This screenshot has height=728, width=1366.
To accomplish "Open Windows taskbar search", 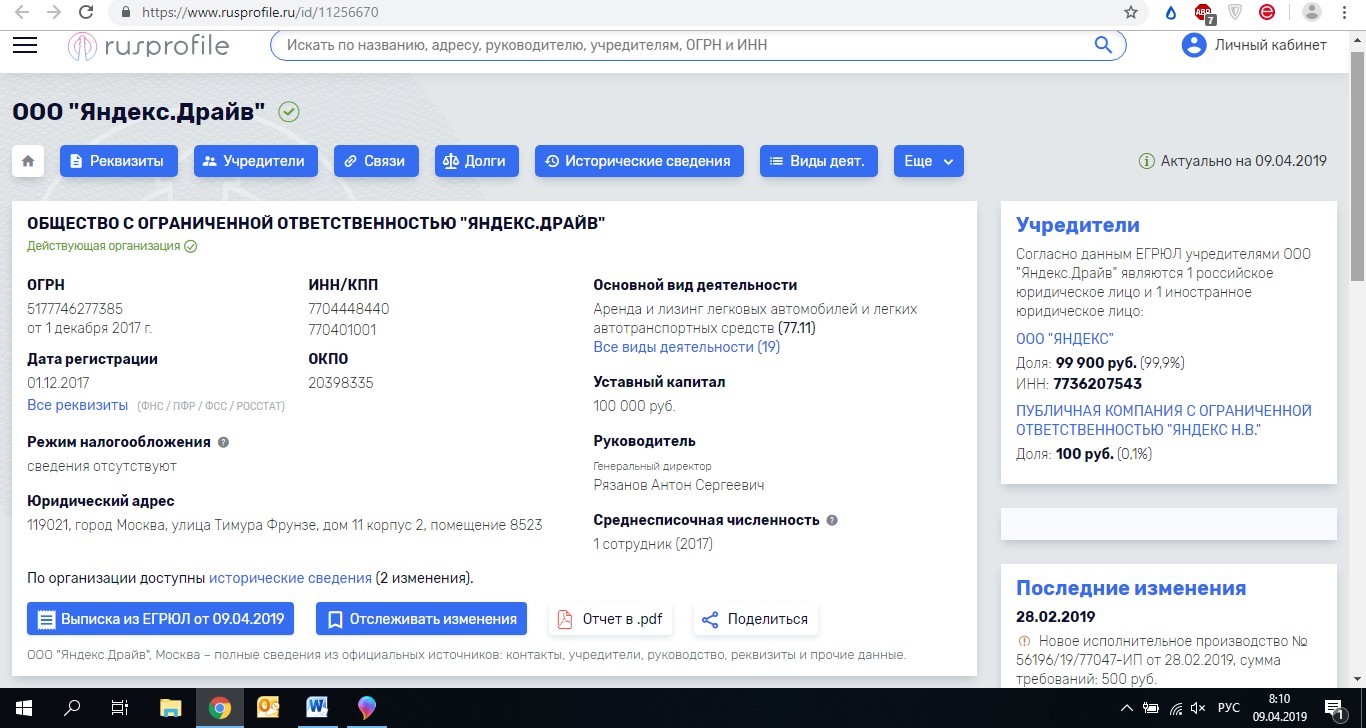I will pyautogui.click(x=72, y=708).
